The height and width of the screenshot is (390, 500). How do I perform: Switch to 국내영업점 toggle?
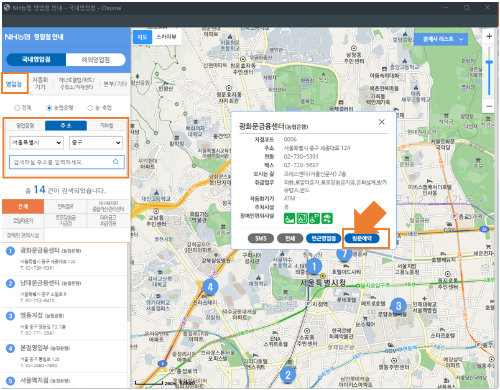click(x=36, y=60)
